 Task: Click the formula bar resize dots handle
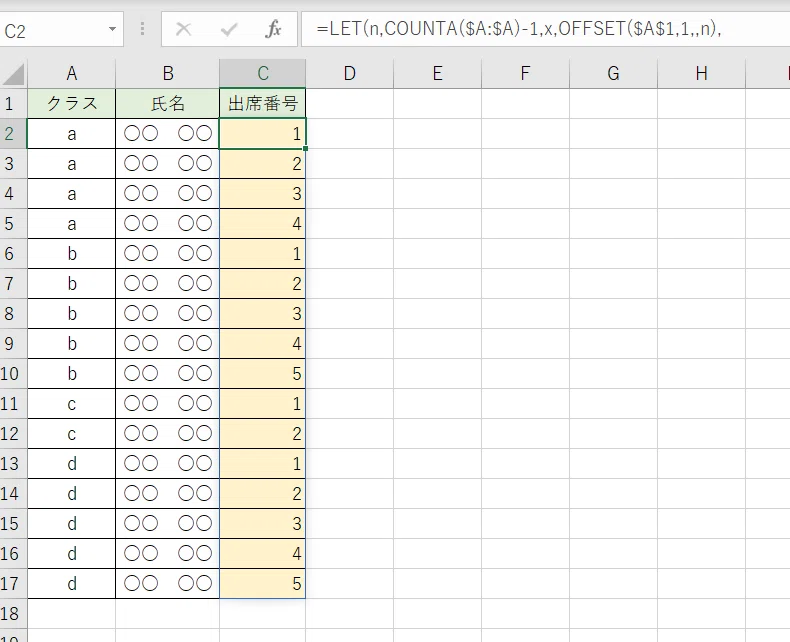tap(143, 29)
